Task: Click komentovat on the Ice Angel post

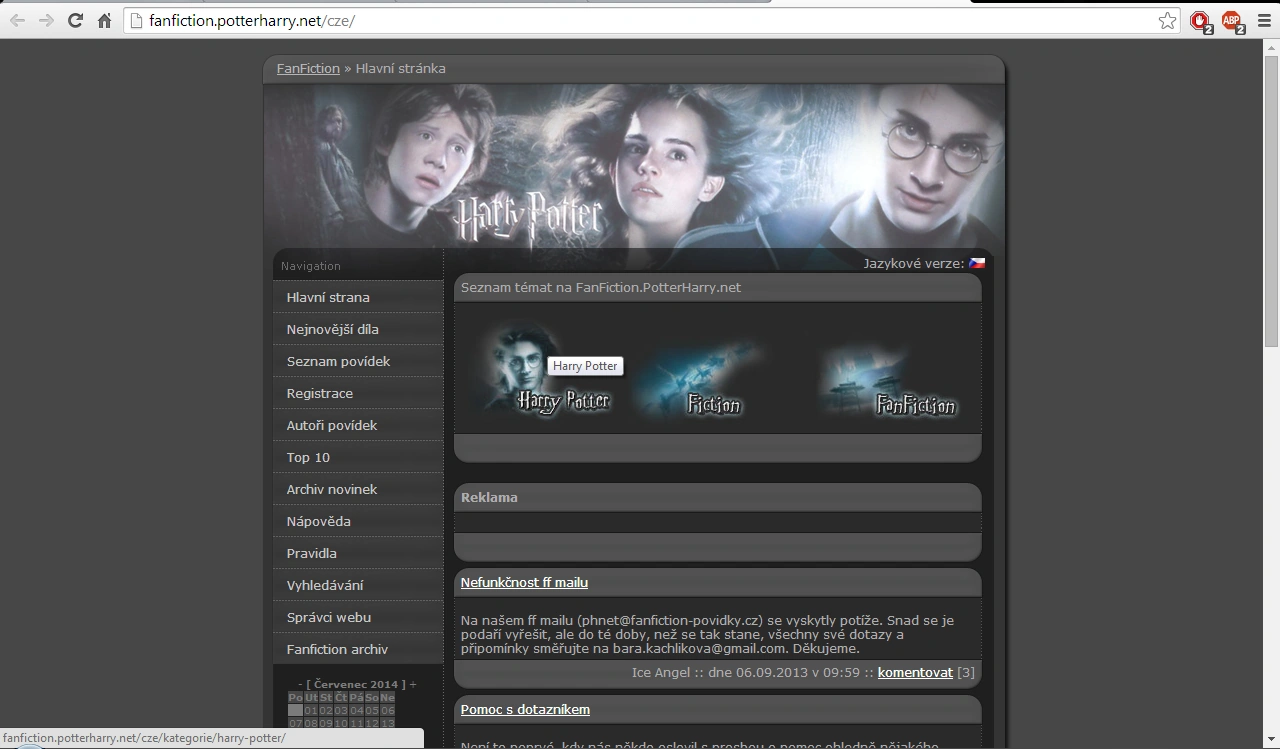Action: click(915, 672)
